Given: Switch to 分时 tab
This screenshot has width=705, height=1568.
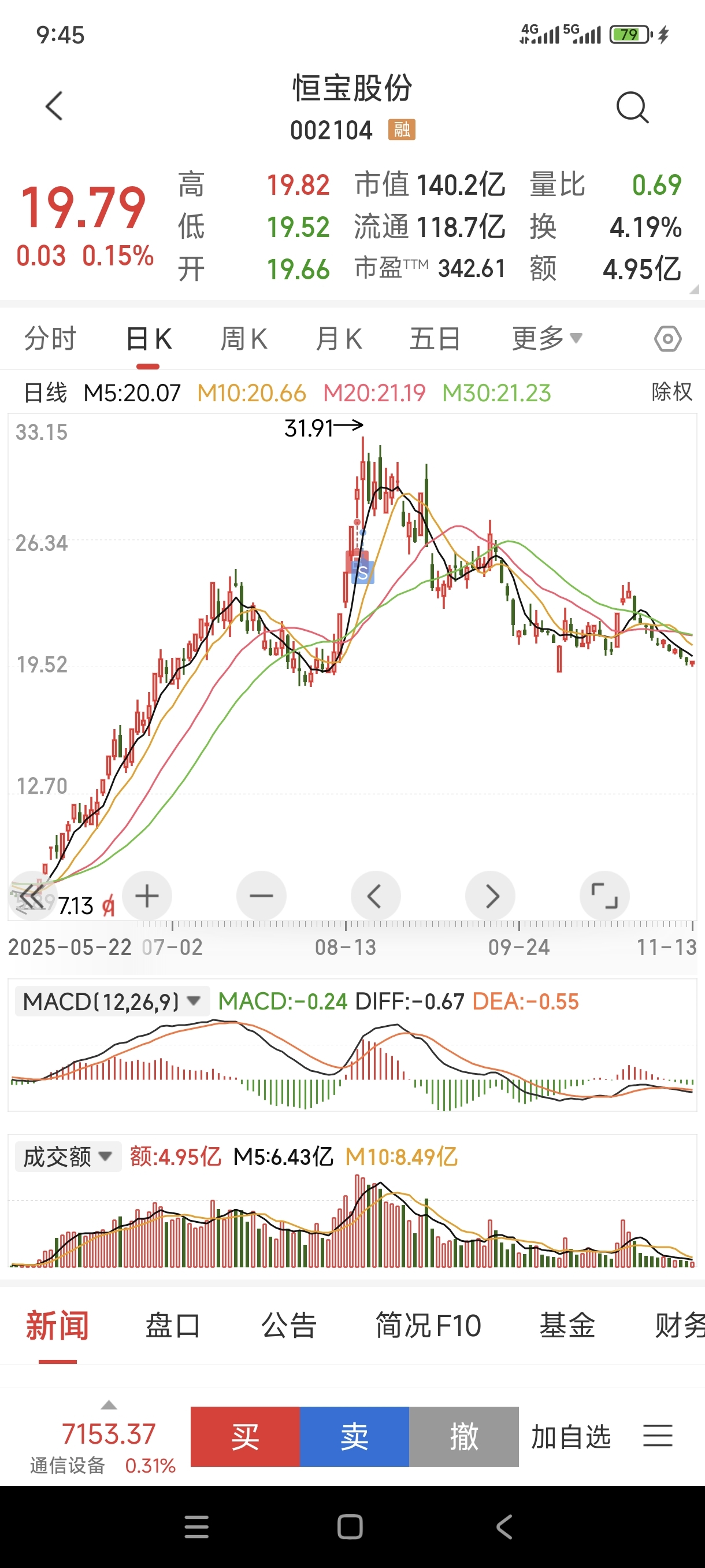Looking at the screenshot, I should 50,338.
